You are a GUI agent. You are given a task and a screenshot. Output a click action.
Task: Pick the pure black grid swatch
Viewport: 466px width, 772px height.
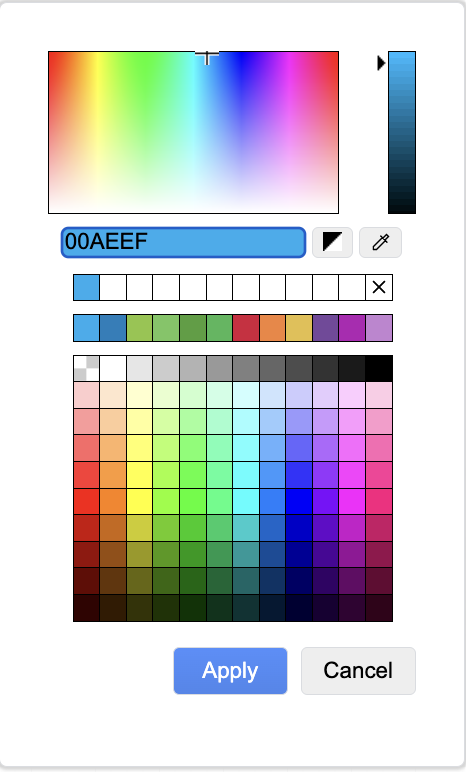pos(379,368)
